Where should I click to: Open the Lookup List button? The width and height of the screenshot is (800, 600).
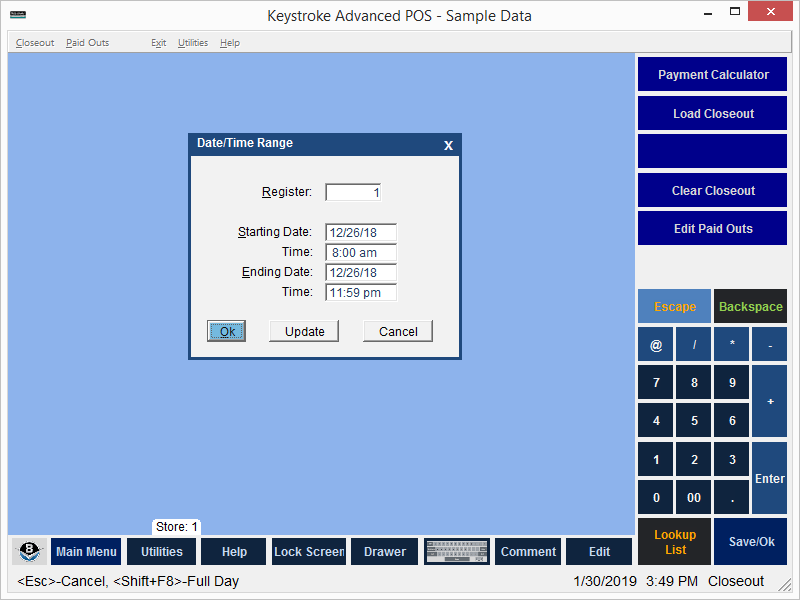(x=674, y=542)
